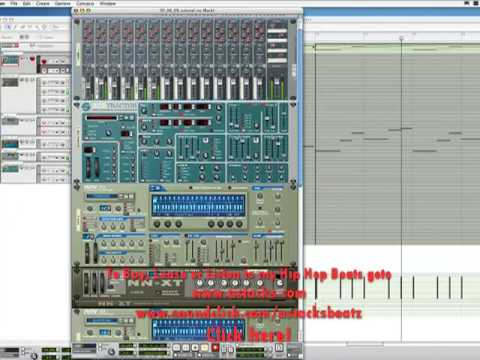This screenshot has width=480, height=360.
Task: Click the song position marker in the sequencer ruler
Action: (402, 39)
